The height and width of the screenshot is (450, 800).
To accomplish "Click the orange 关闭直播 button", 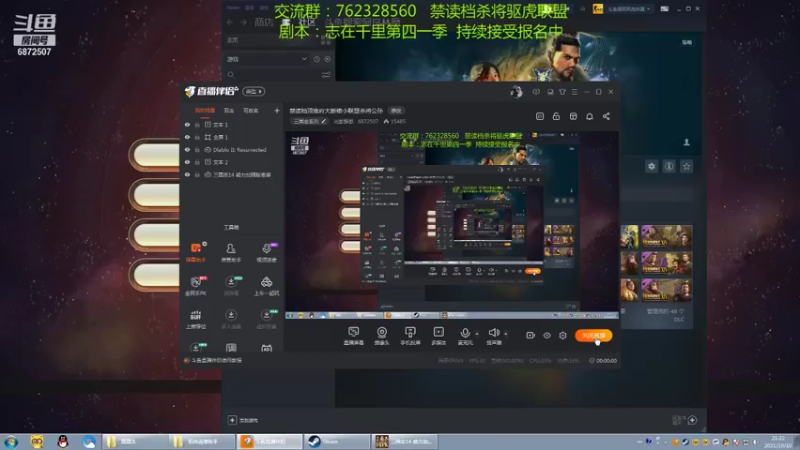I will (593, 335).
